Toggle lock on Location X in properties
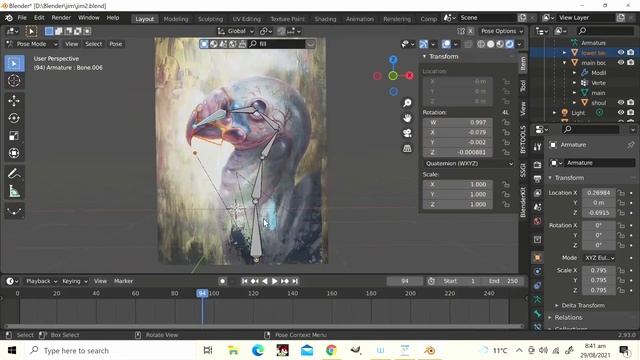Image resolution: width=640 pixels, height=360 pixels. click(x=621, y=193)
